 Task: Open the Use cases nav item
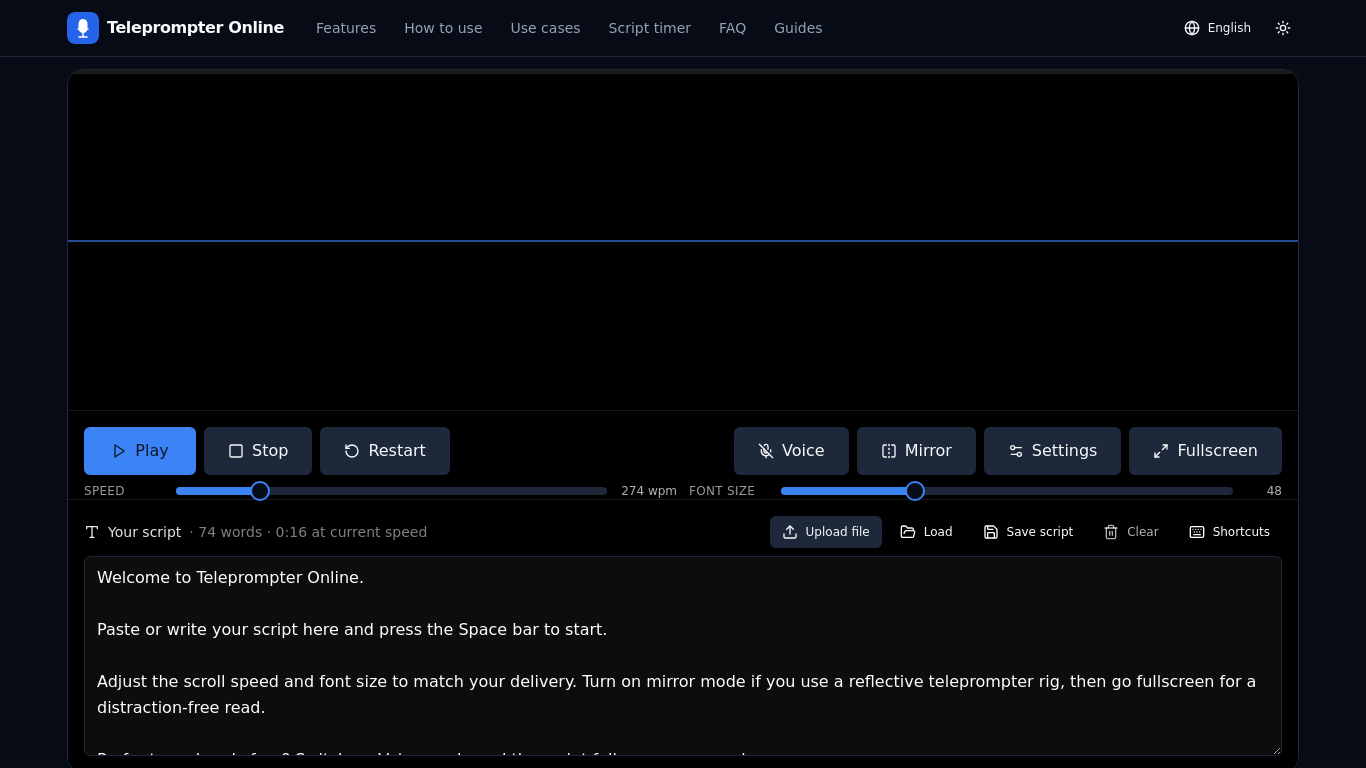coord(545,28)
